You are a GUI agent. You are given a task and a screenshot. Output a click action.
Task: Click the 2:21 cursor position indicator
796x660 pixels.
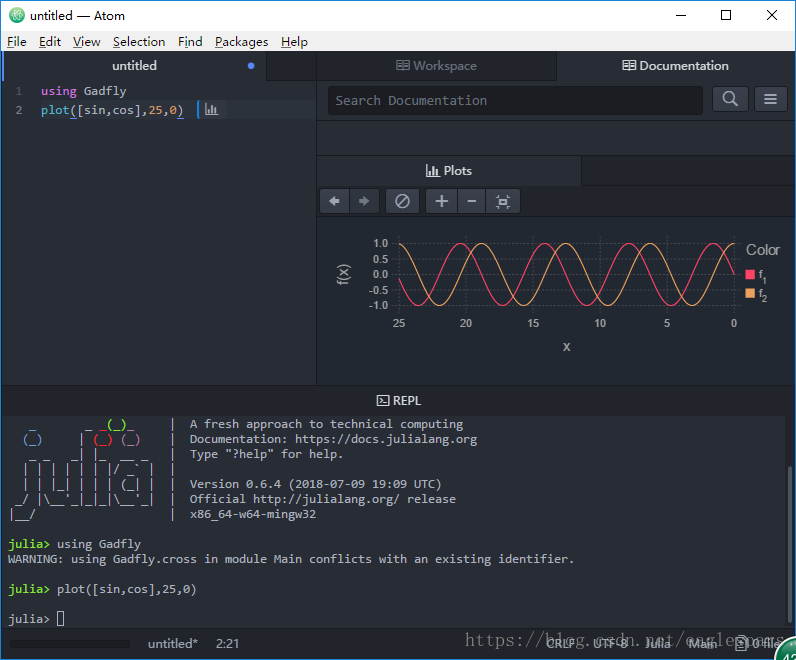pyautogui.click(x=227, y=644)
